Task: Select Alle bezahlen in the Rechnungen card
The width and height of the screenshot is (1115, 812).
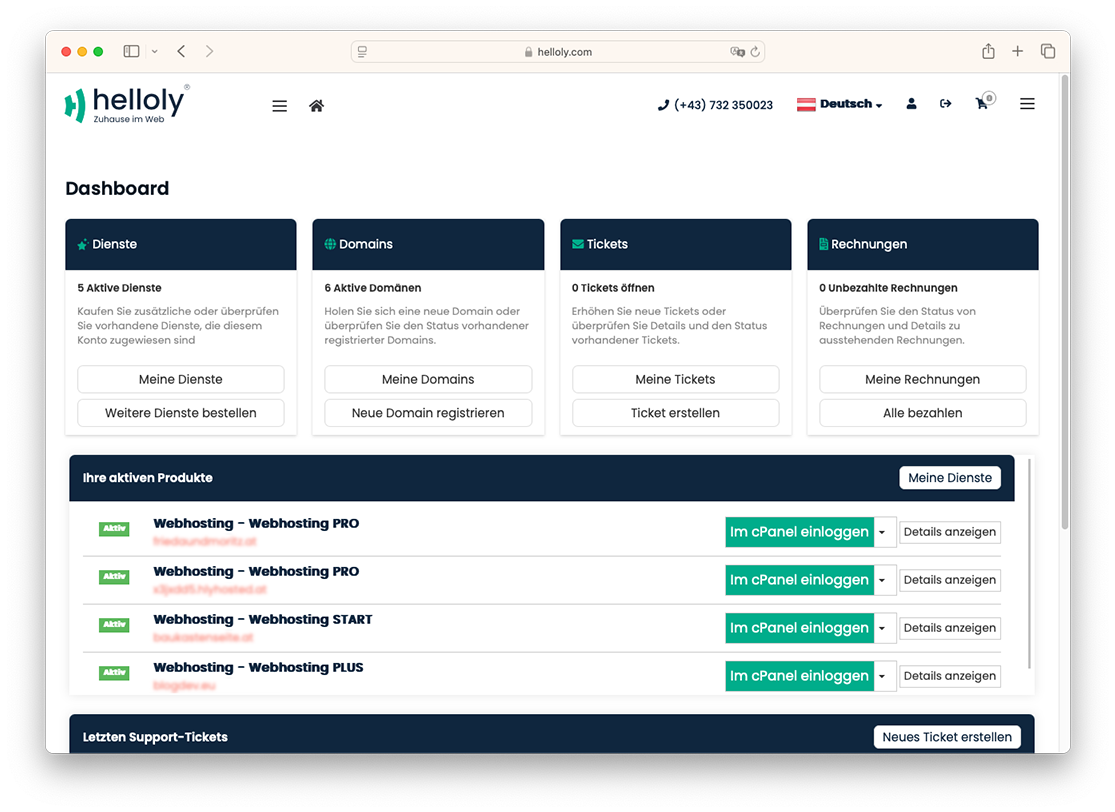Action: 922,412
